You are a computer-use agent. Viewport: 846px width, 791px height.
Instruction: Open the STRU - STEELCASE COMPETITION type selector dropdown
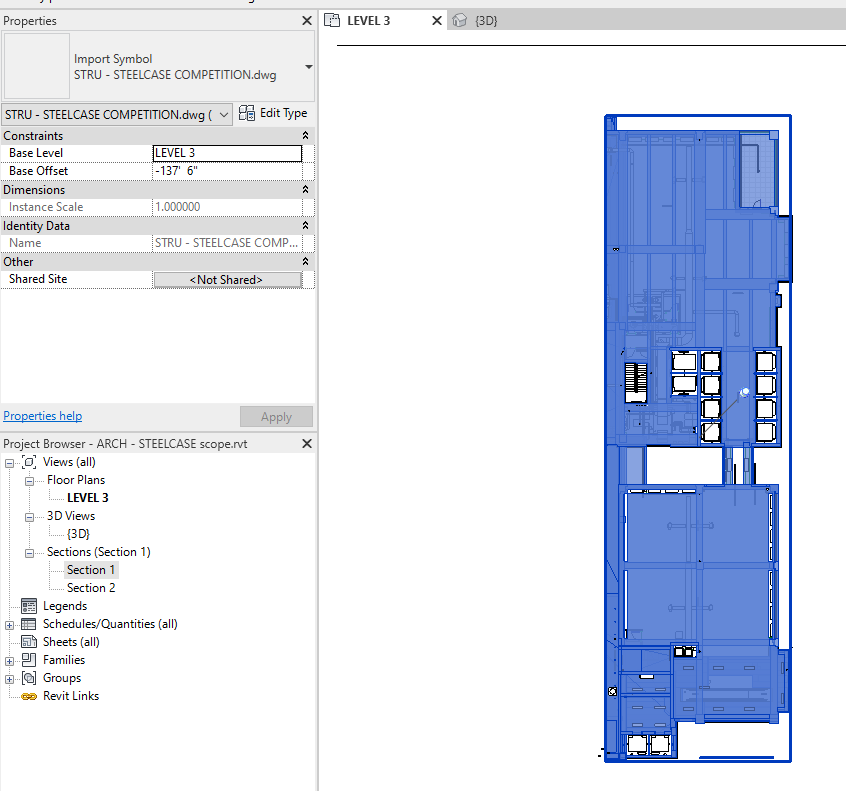[223, 113]
